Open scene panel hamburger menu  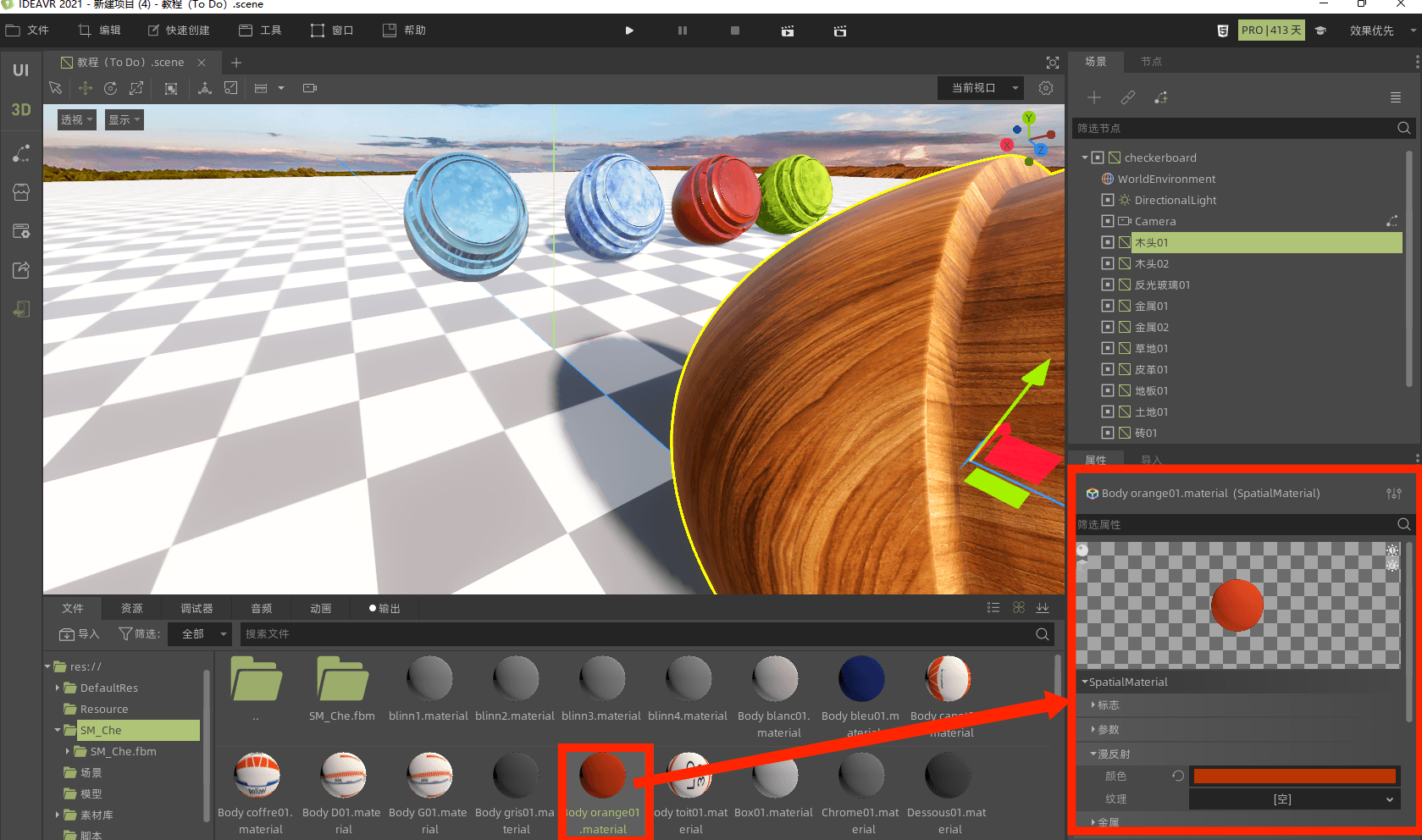[x=1396, y=97]
